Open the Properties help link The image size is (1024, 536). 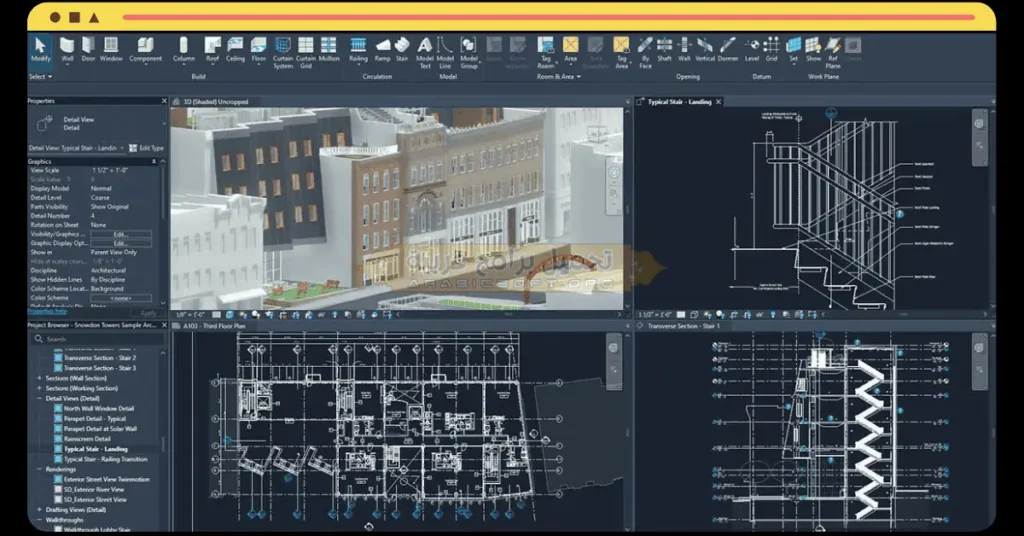tap(47, 311)
